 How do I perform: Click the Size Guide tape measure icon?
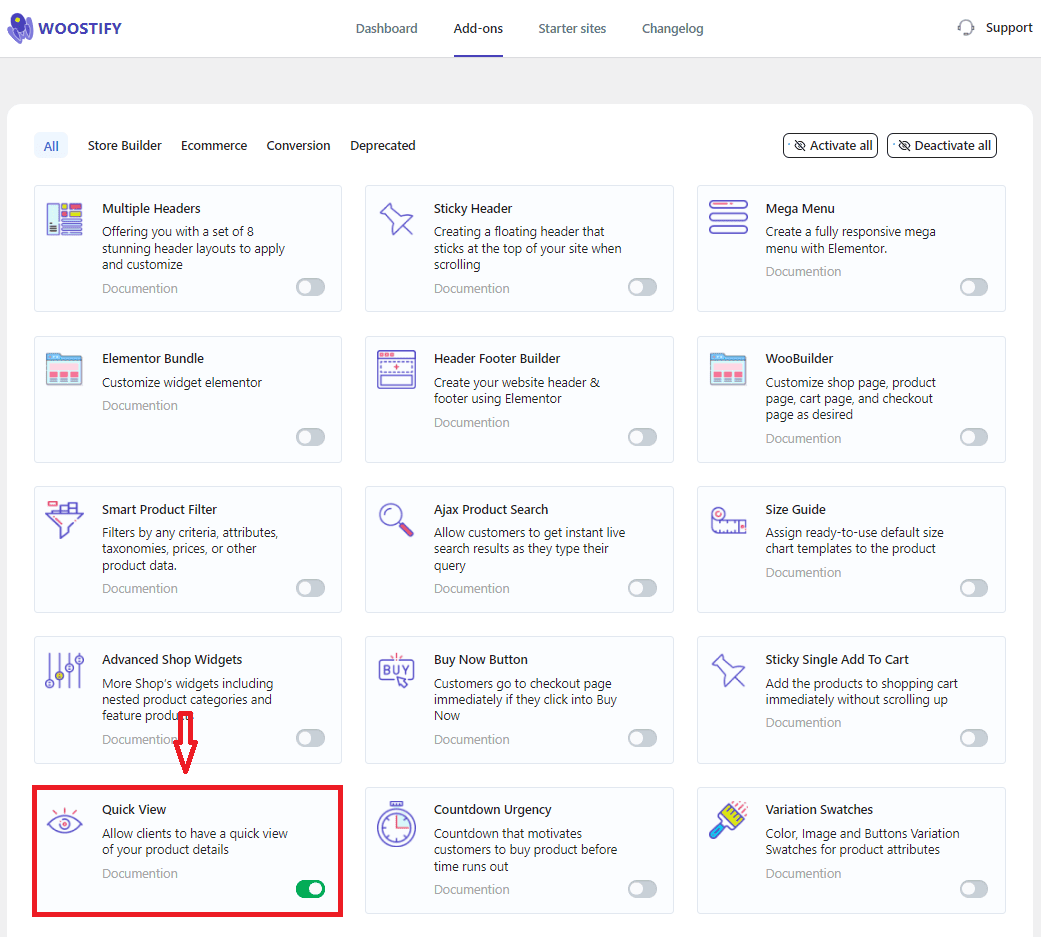click(x=728, y=521)
